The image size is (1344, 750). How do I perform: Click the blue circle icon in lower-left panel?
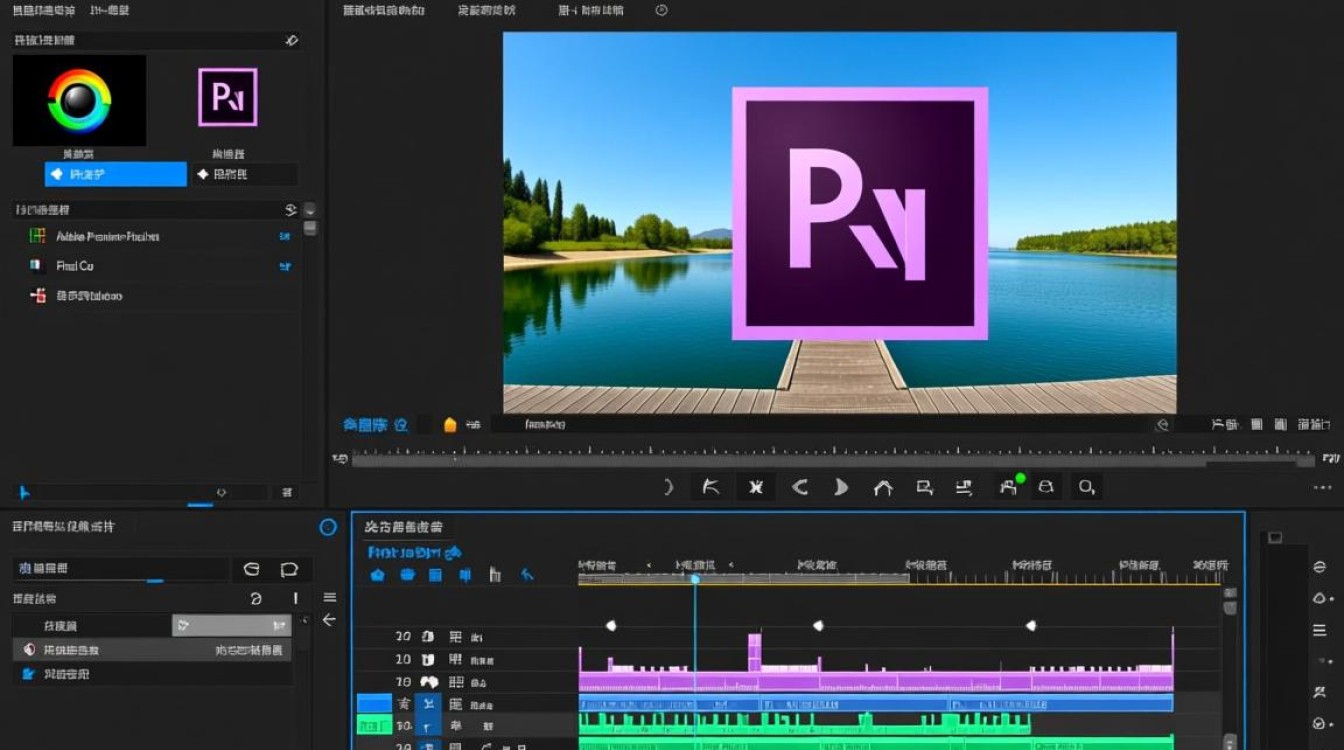point(328,527)
